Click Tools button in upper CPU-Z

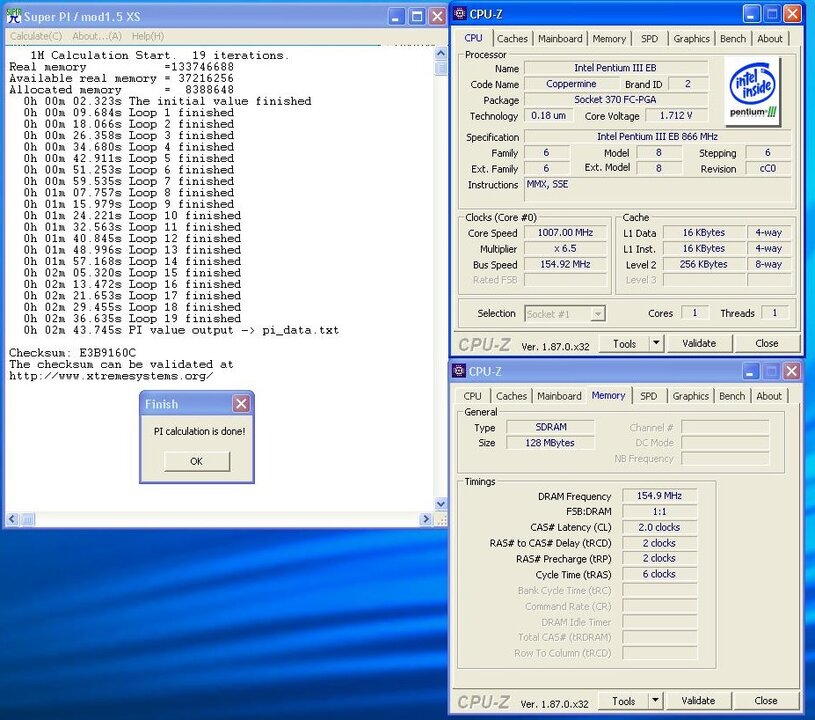click(624, 344)
